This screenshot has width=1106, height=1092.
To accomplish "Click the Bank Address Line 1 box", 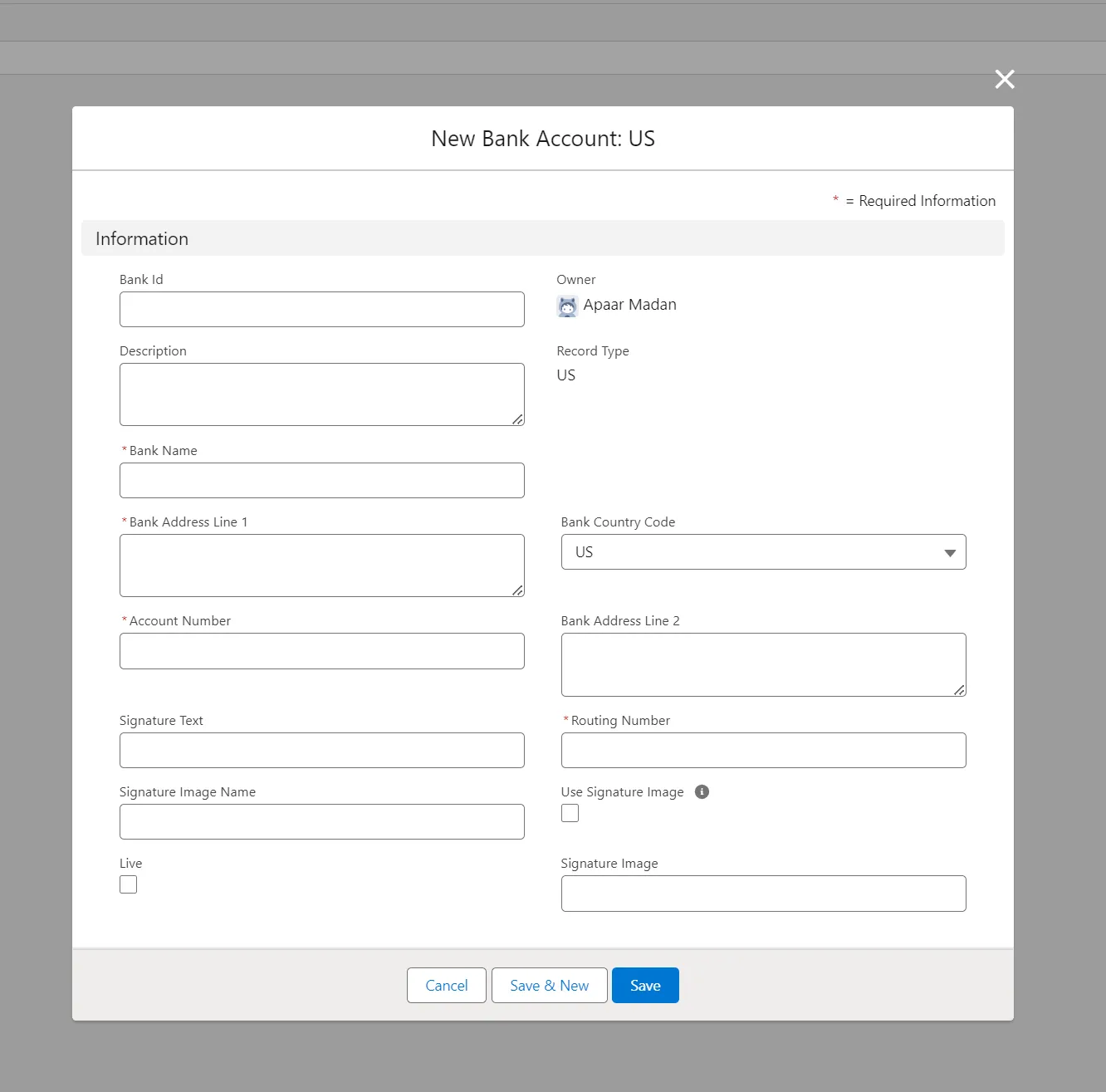I will click(x=321, y=566).
